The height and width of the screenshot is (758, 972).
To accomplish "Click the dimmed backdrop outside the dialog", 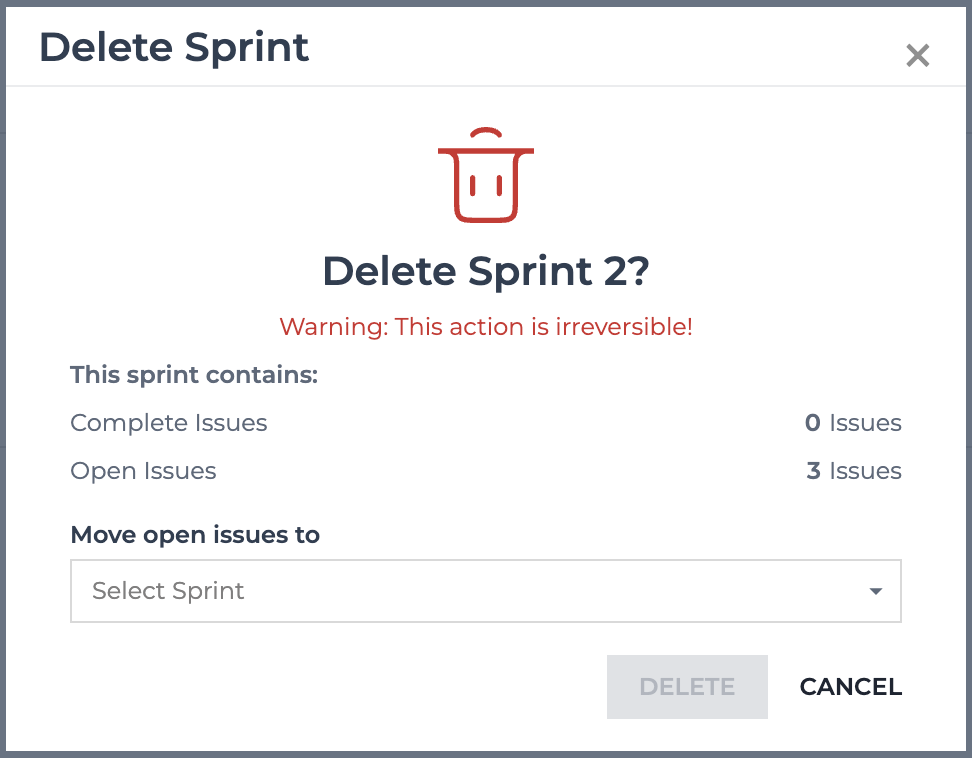I will (2, 372).
